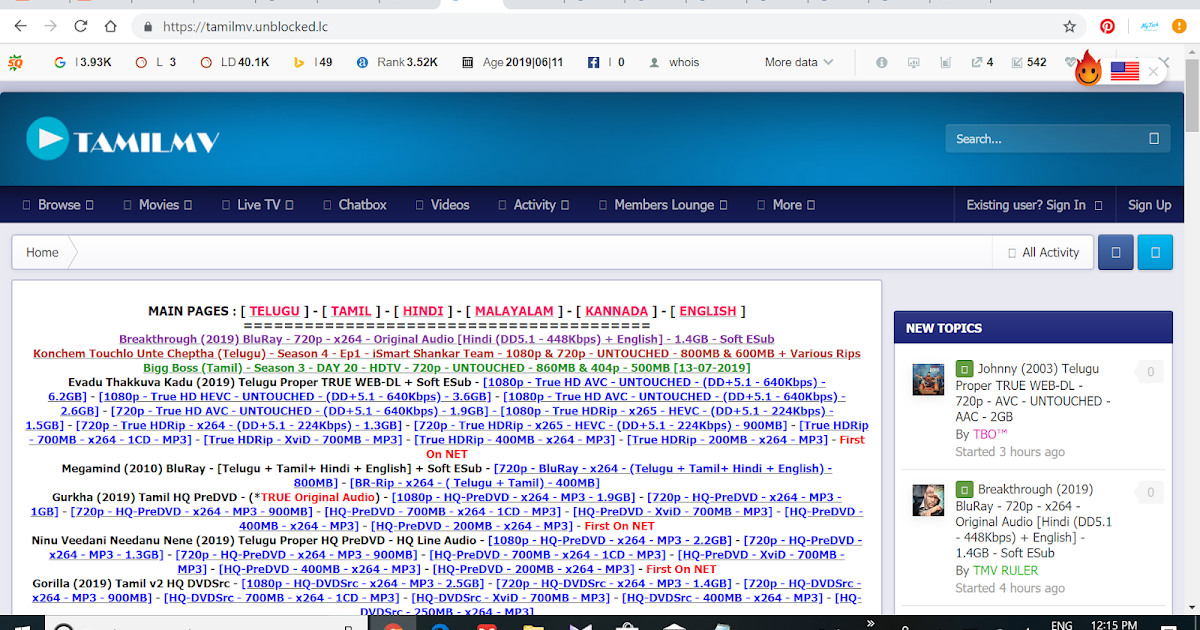Expand the More data dropdown
This screenshot has width=1200, height=630.
tap(799, 62)
